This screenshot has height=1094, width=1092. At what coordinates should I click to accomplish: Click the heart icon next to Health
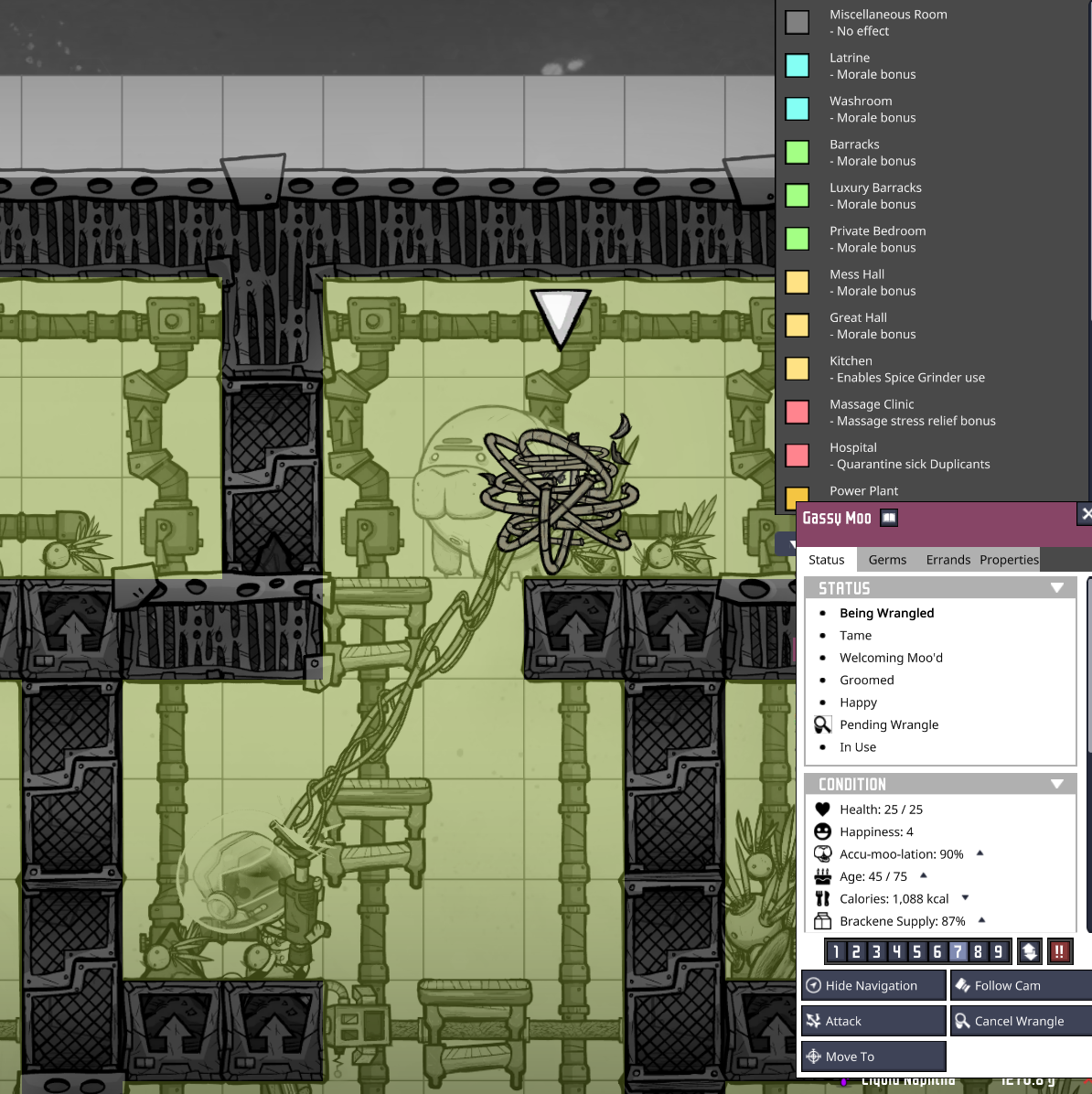pyautogui.click(x=822, y=809)
